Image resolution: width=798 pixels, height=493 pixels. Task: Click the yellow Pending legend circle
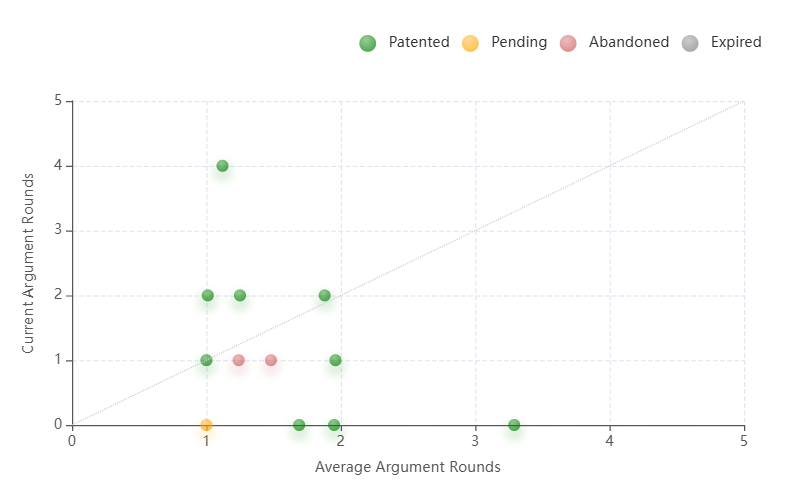[471, 43]
